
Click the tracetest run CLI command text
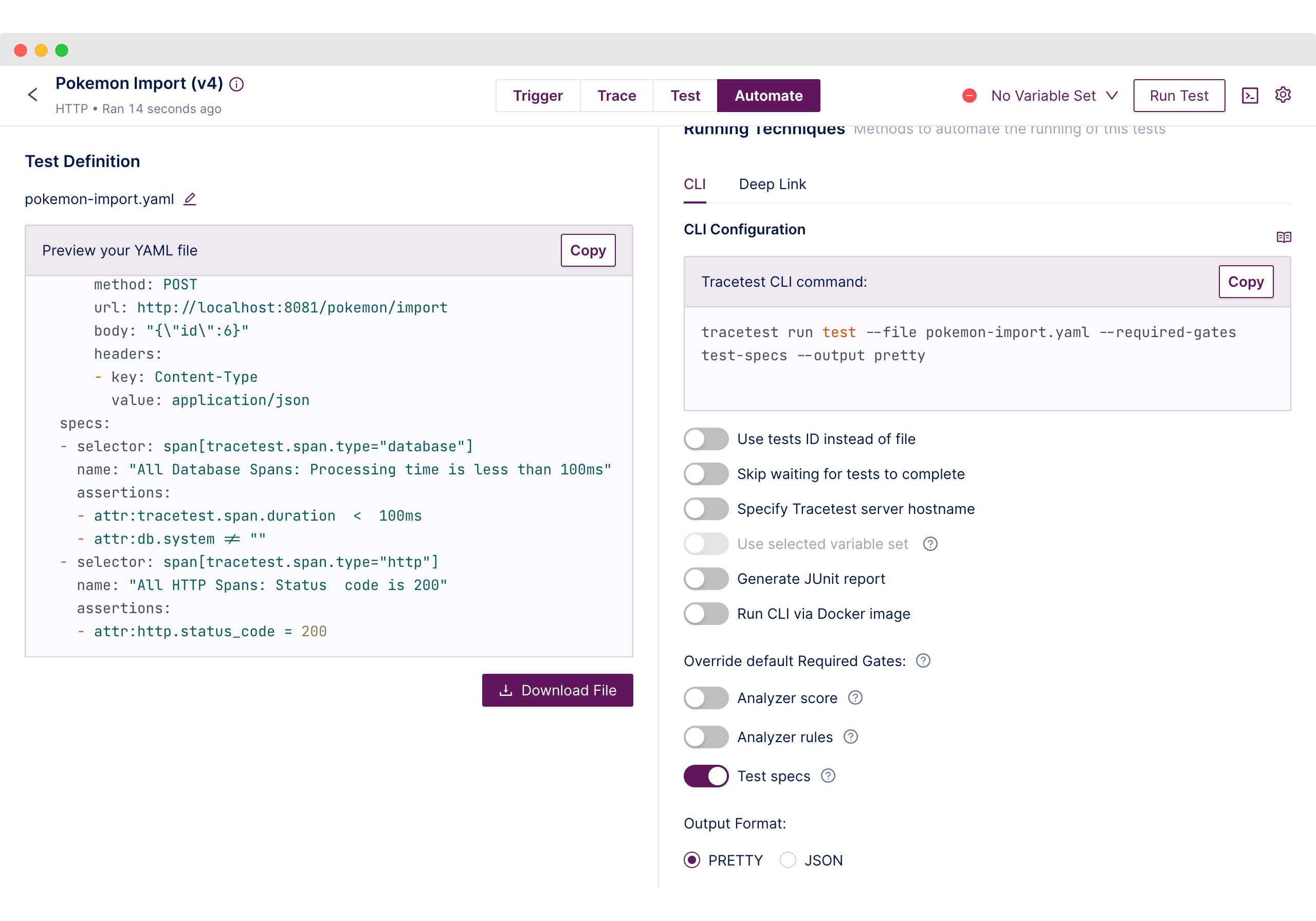[x=968, y=344]
